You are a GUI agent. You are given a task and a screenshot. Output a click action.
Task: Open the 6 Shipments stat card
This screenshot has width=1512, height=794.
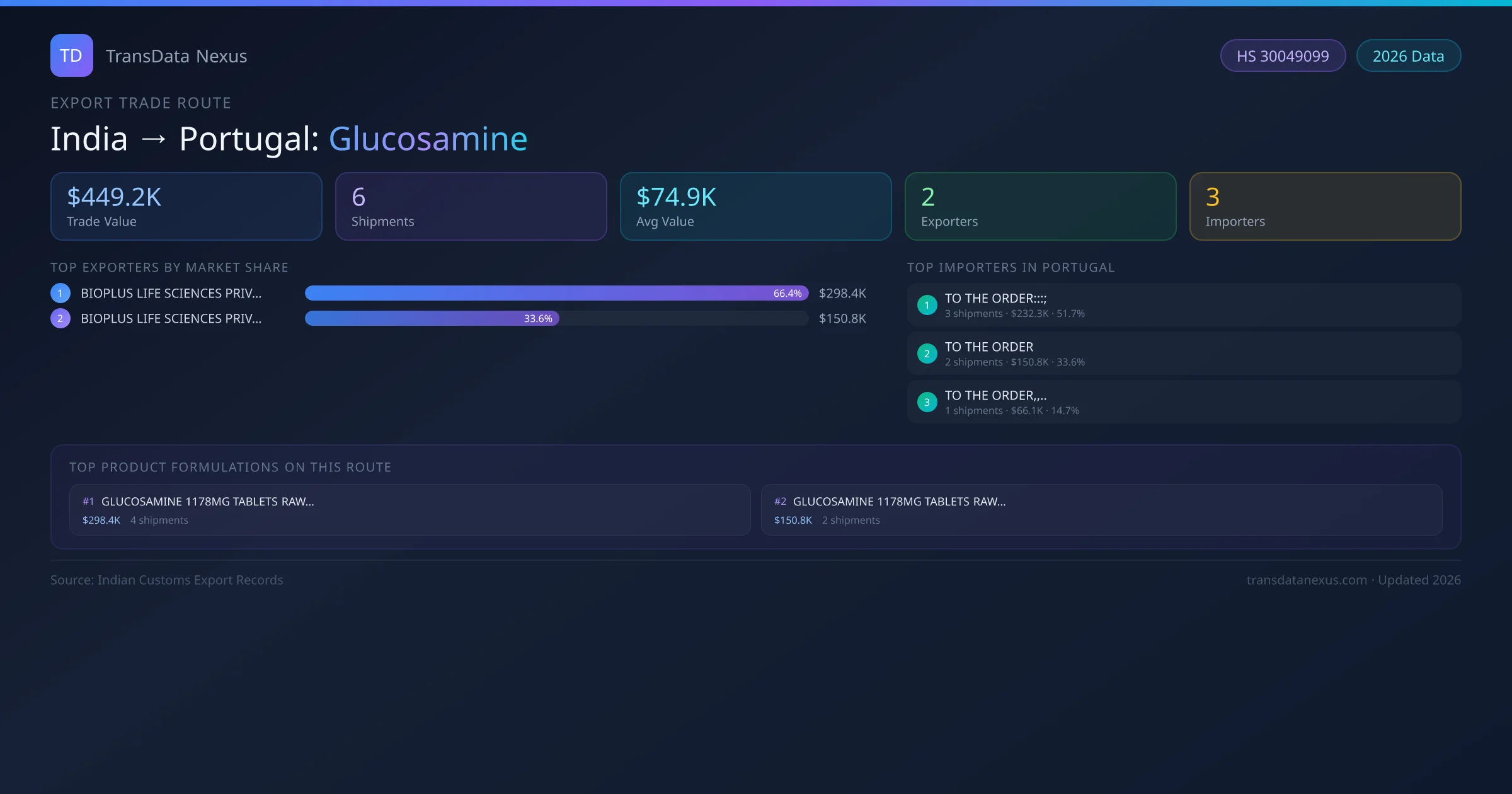click(471, 206)
